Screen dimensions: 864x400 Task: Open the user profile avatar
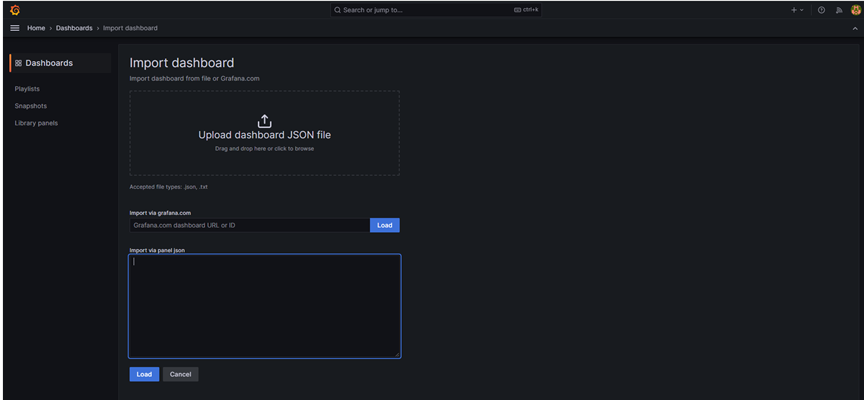point(856,10)
